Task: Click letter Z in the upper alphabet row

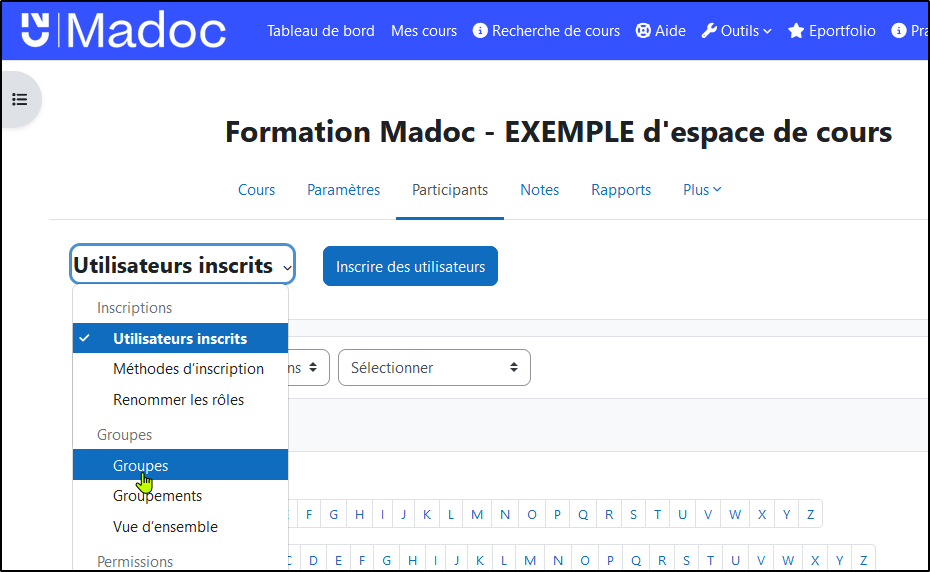Action: [x=810, y=514]
